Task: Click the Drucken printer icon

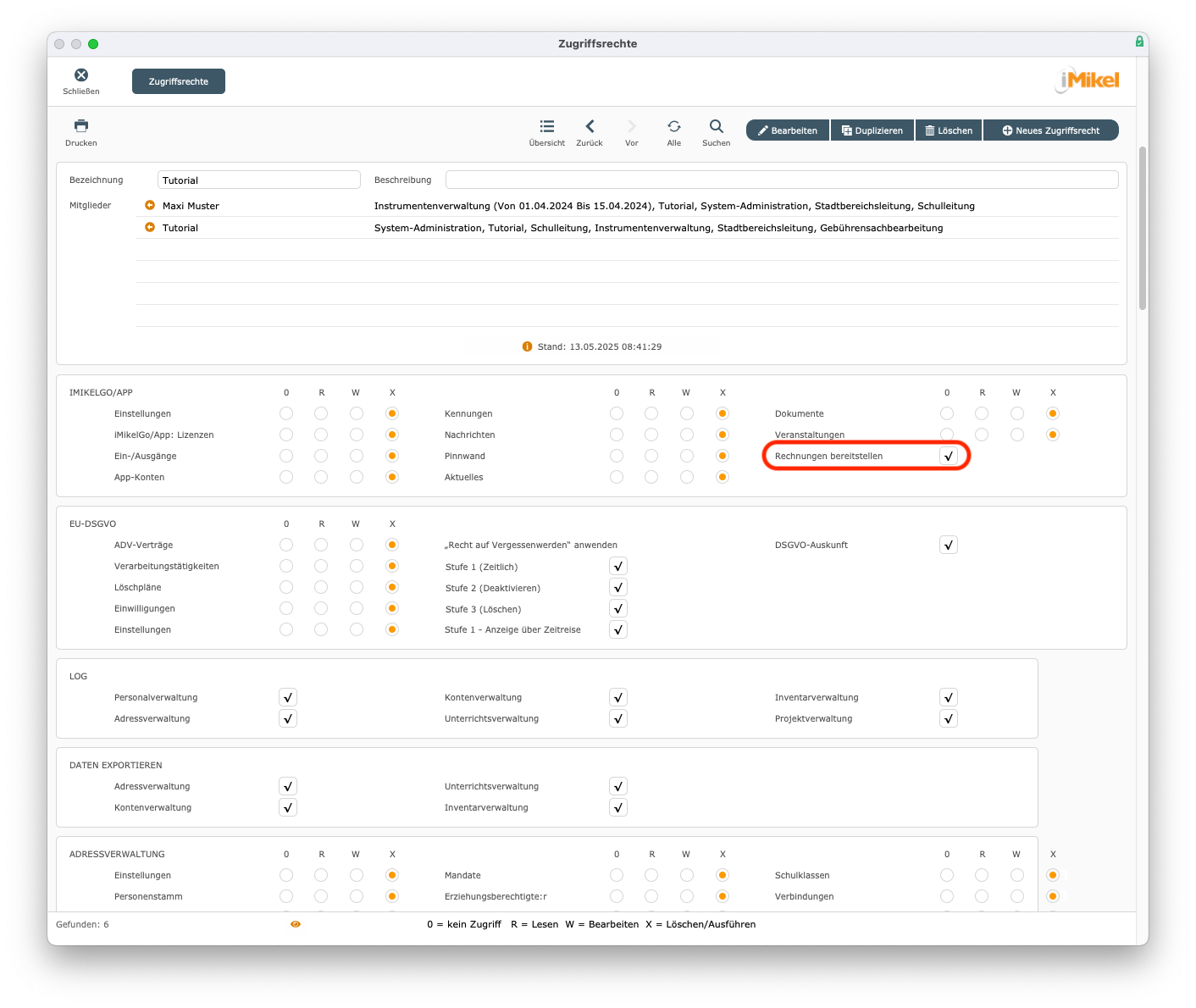Action: click(81, 126)
